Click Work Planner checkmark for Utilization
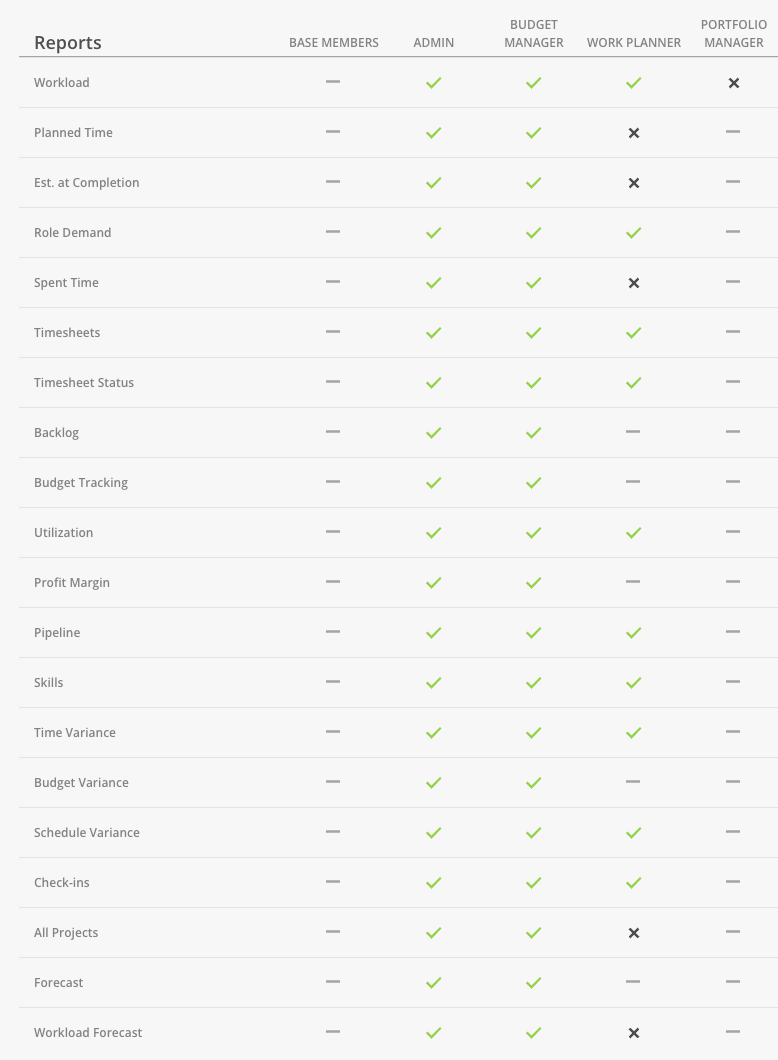This screenshot has height=1060, width=778. (x=633, y=533)
